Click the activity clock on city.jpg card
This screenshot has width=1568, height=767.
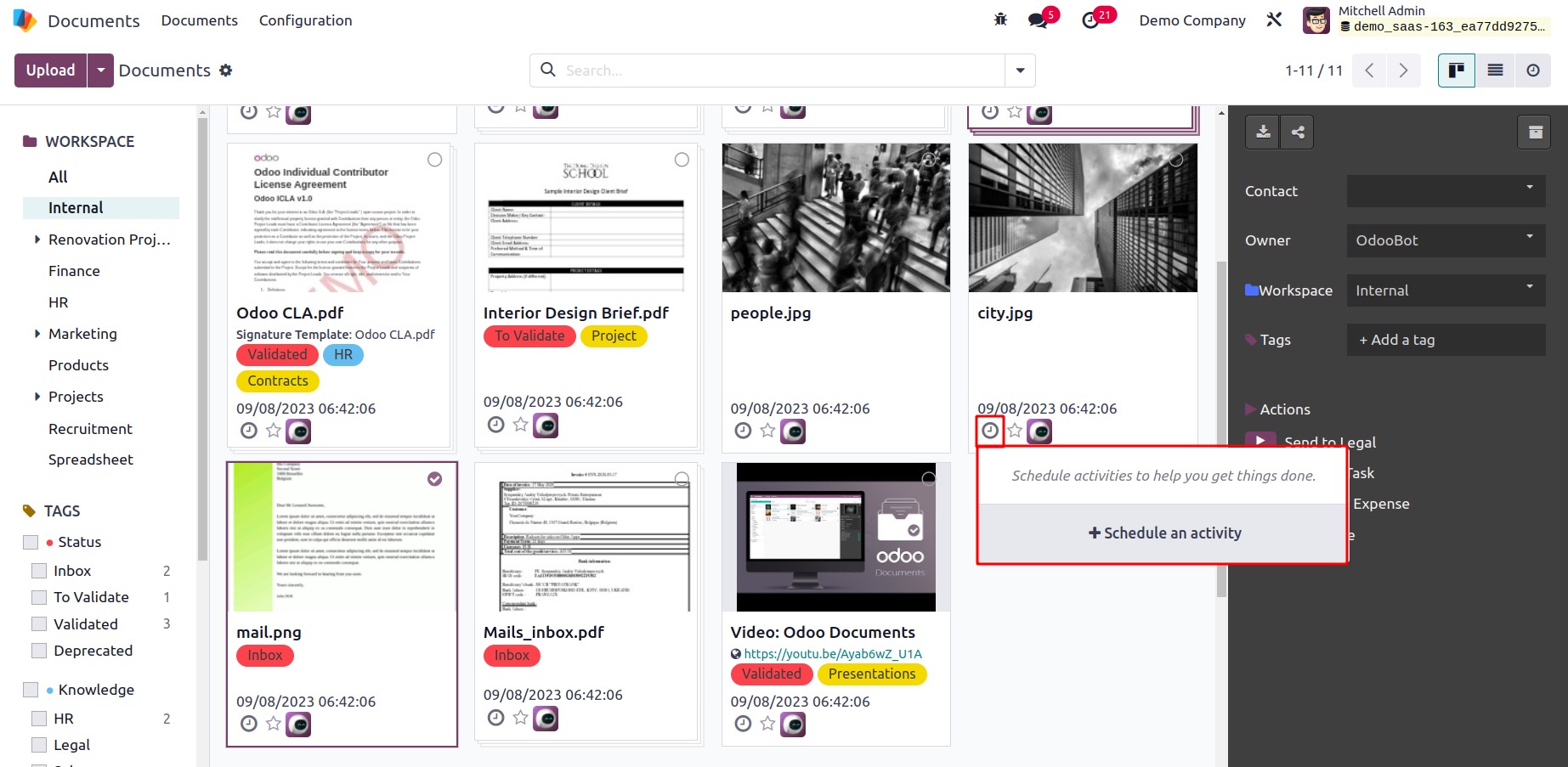[990, 431]
